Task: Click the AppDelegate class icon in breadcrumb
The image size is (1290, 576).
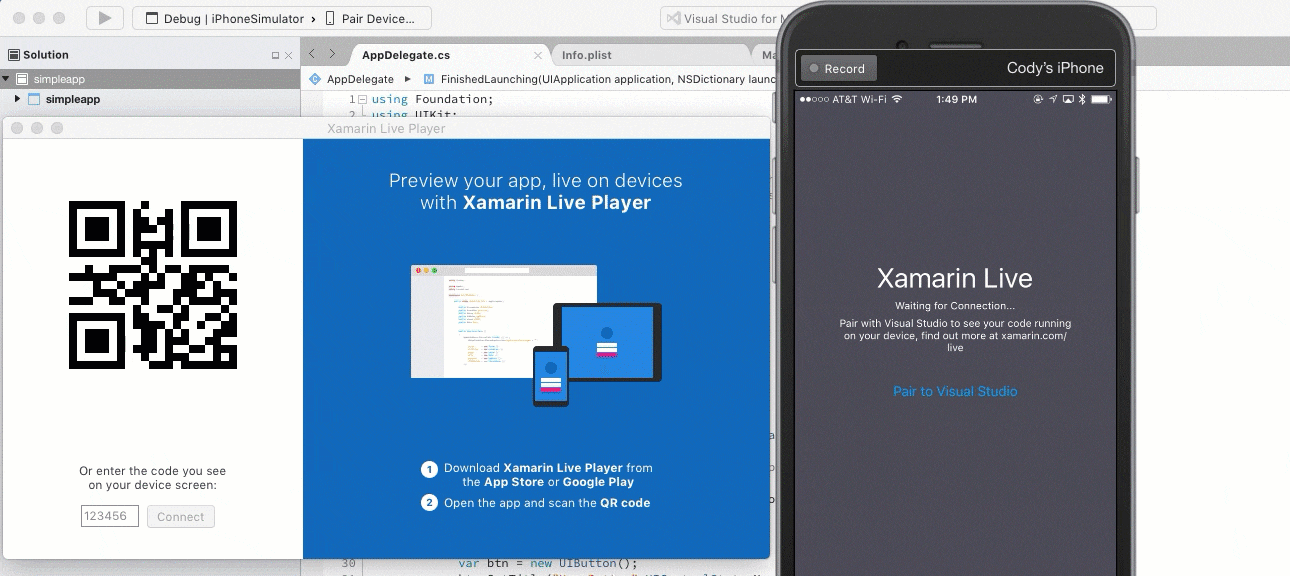Action: click(315, 79)
